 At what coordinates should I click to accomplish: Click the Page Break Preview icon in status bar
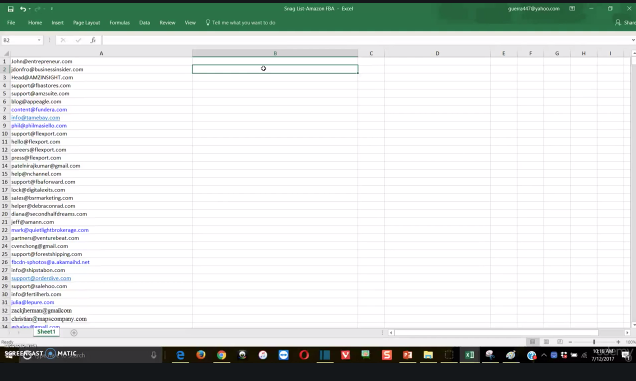(560, 342)
